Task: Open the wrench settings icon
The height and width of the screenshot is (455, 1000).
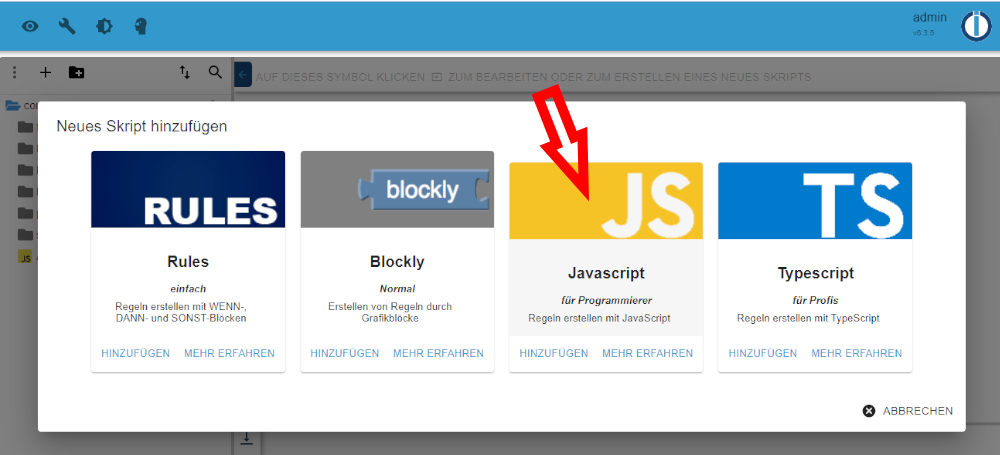Action: pyautogui.click(x=67, y=26)
